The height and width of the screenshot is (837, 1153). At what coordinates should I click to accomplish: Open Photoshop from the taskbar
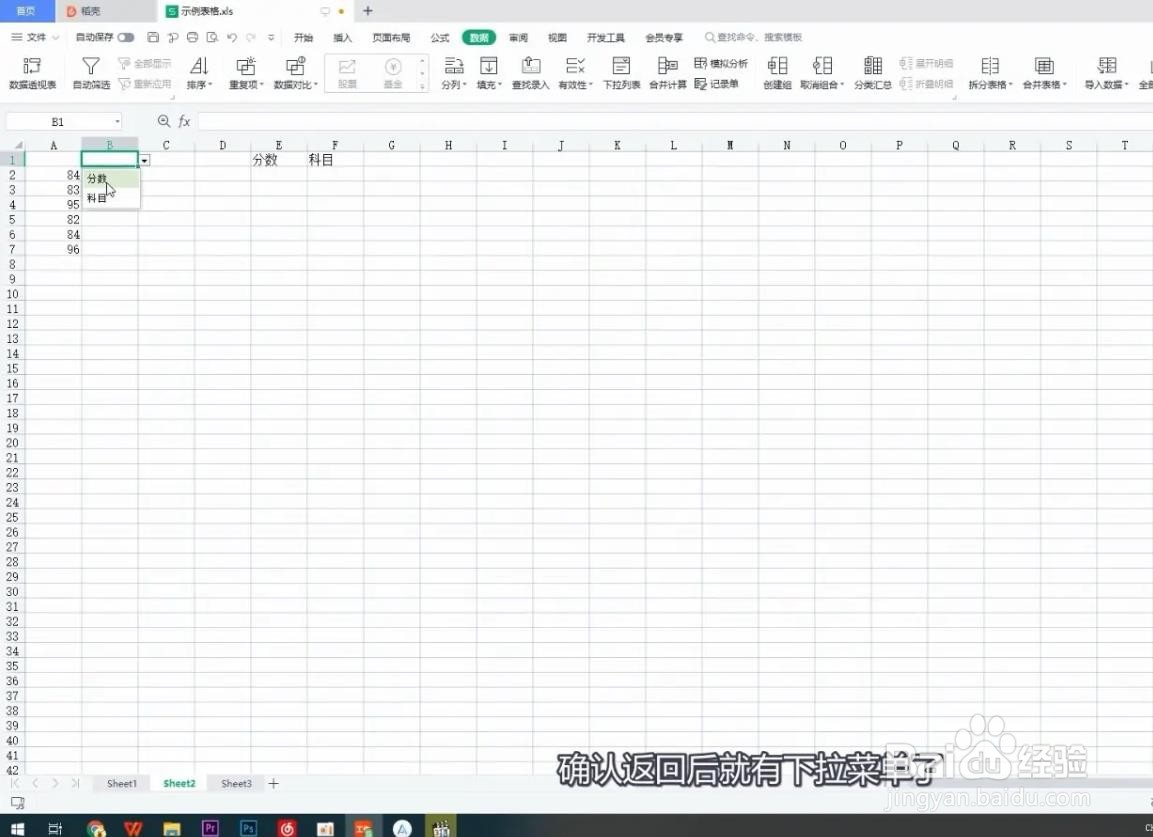[249, 828]
